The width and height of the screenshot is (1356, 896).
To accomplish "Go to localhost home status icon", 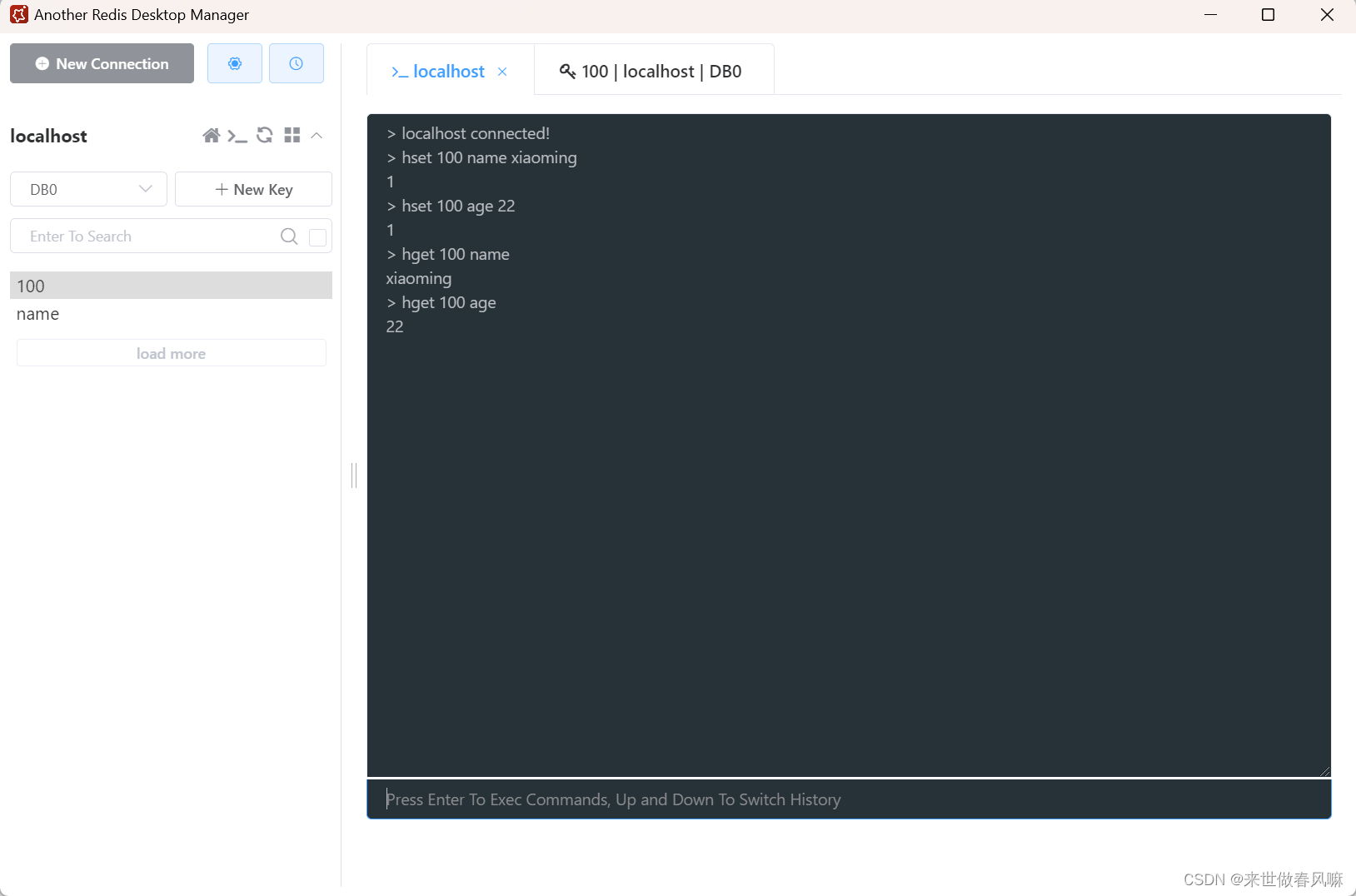I will click(x=212, y=136).
